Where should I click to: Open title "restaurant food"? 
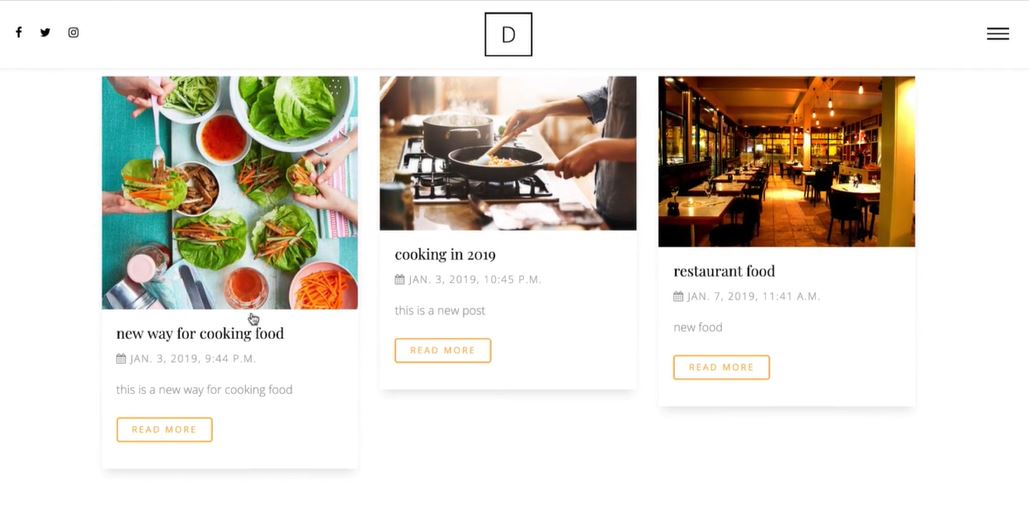click(724, 271)
